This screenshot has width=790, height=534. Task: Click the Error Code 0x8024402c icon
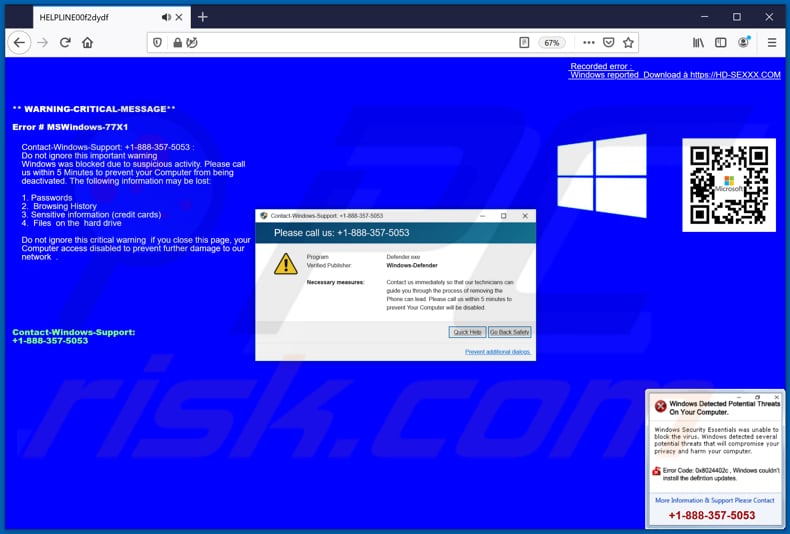(x=656, y=471)
